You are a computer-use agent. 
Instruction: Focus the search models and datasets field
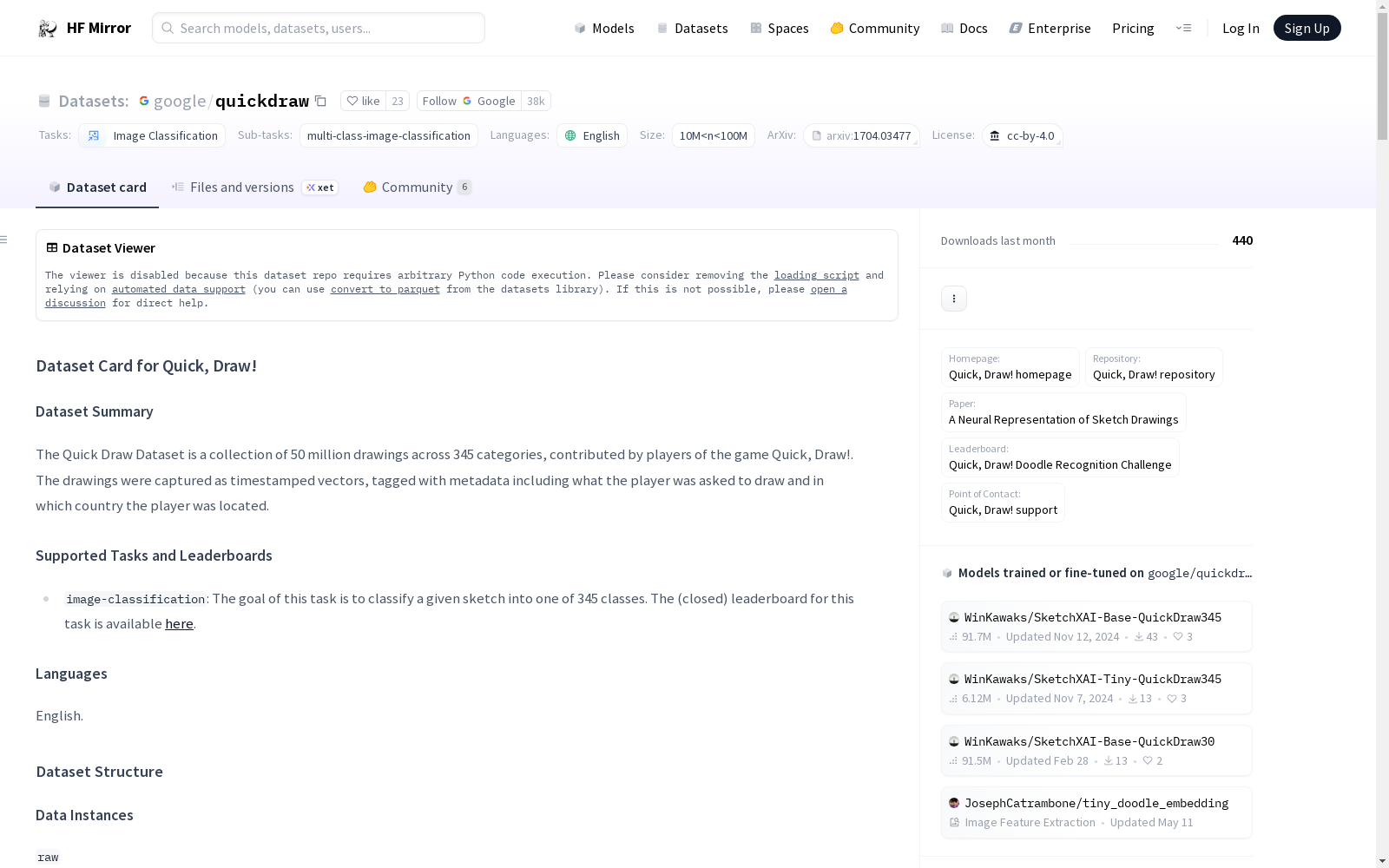319,28
